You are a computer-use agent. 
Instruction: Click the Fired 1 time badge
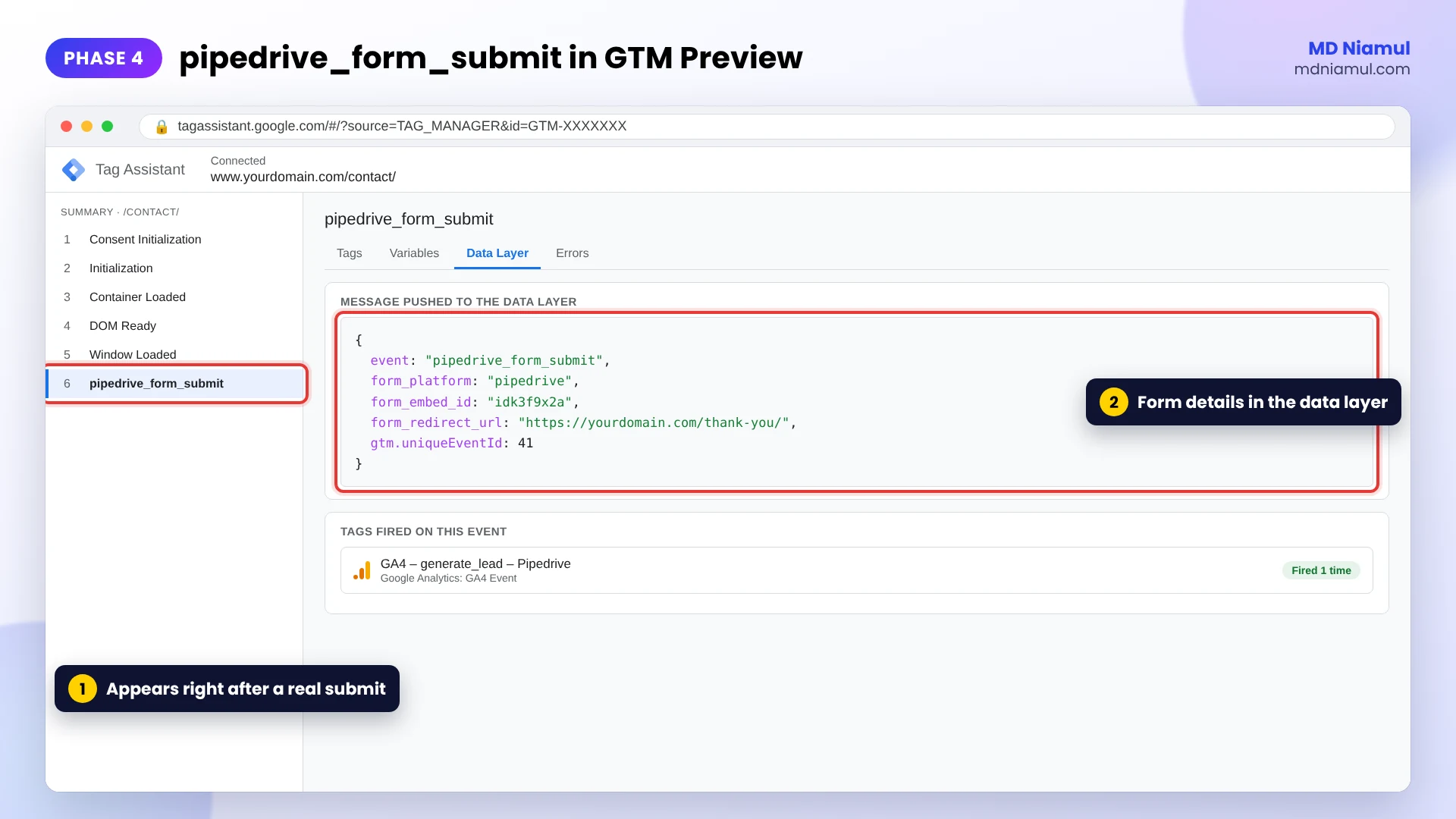(x=1321, y=570)
